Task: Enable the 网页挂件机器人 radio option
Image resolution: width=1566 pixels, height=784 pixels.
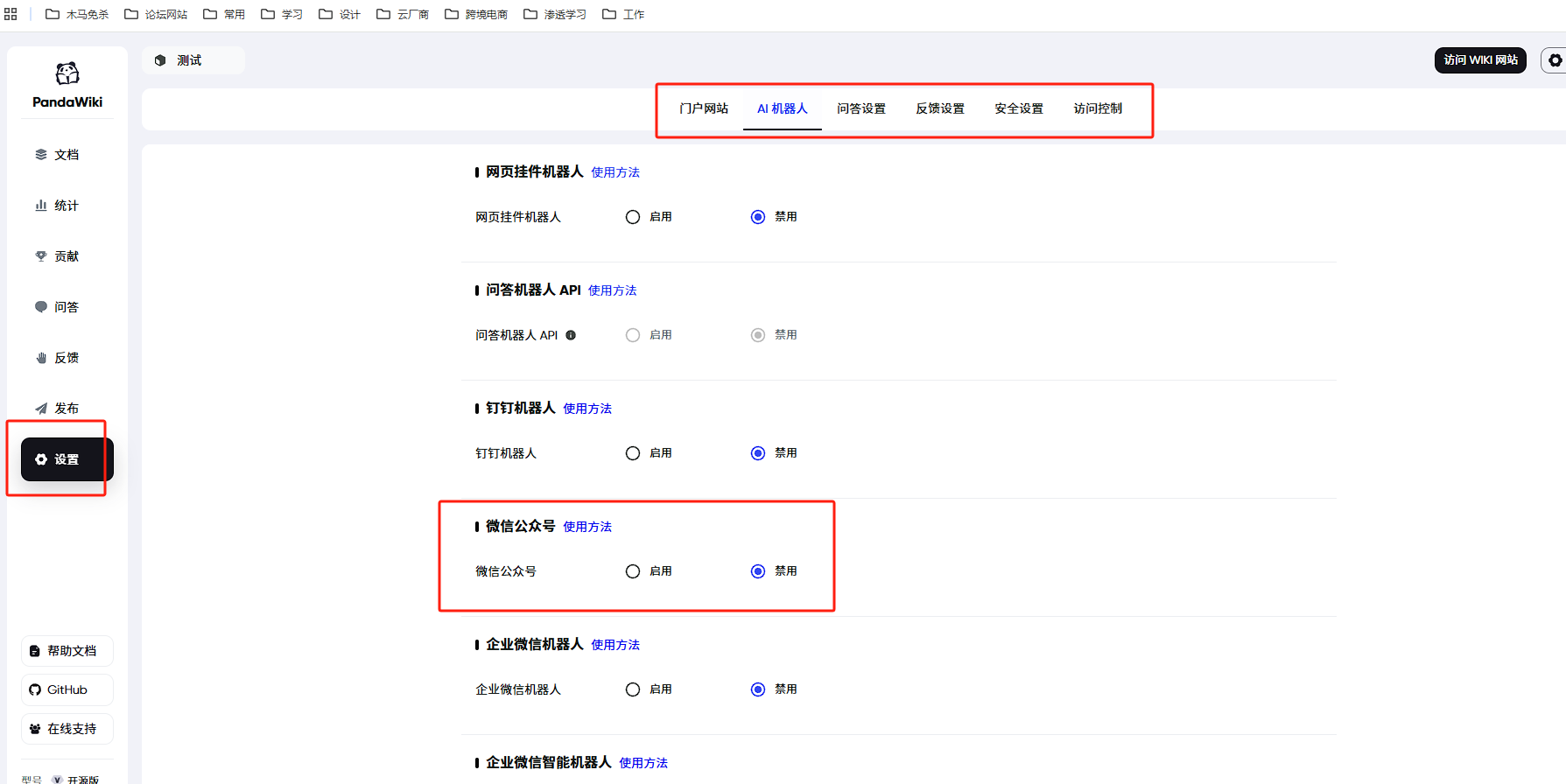Action: (633, 217)
